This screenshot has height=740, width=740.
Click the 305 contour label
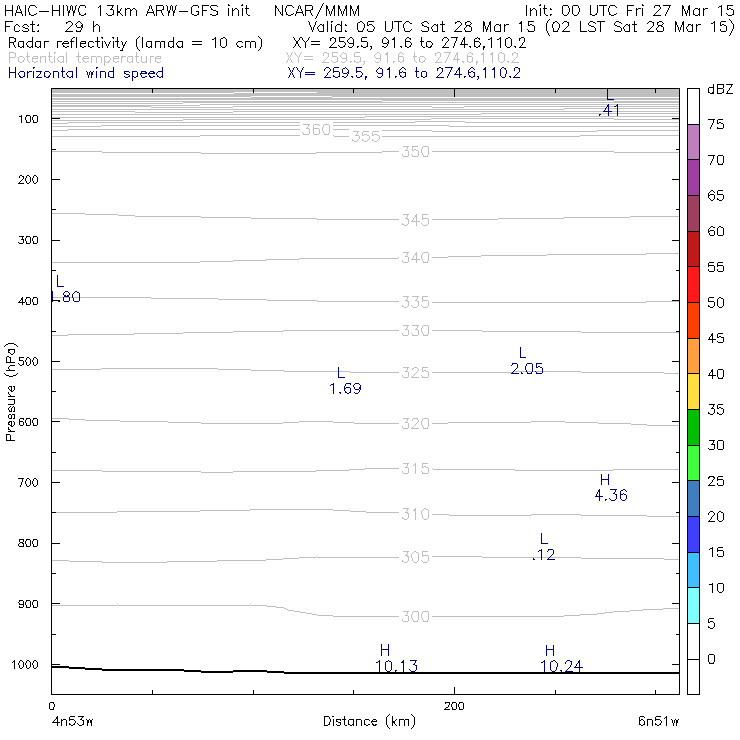click(x=415, y=557)
